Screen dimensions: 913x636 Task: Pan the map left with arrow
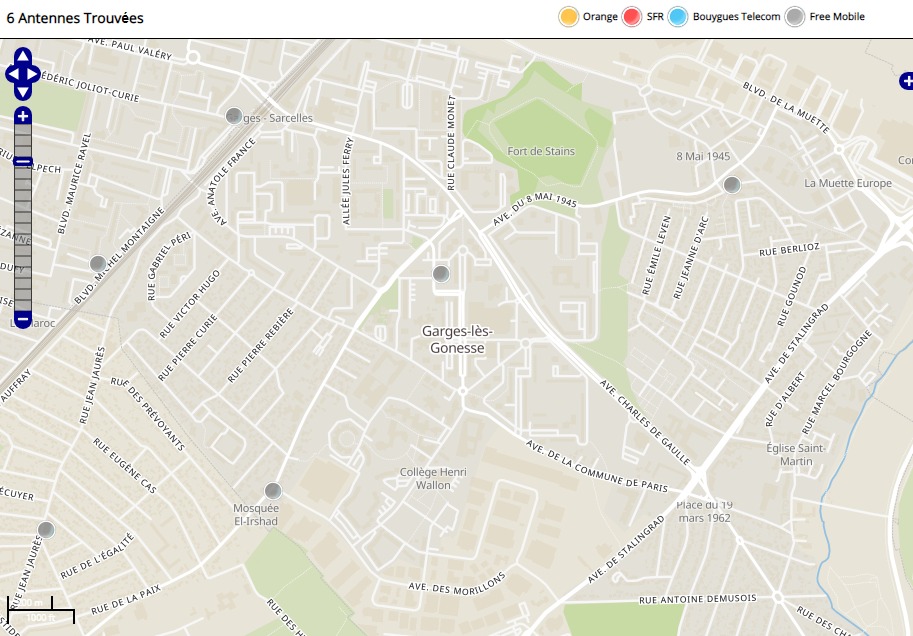tap(12, 74)
